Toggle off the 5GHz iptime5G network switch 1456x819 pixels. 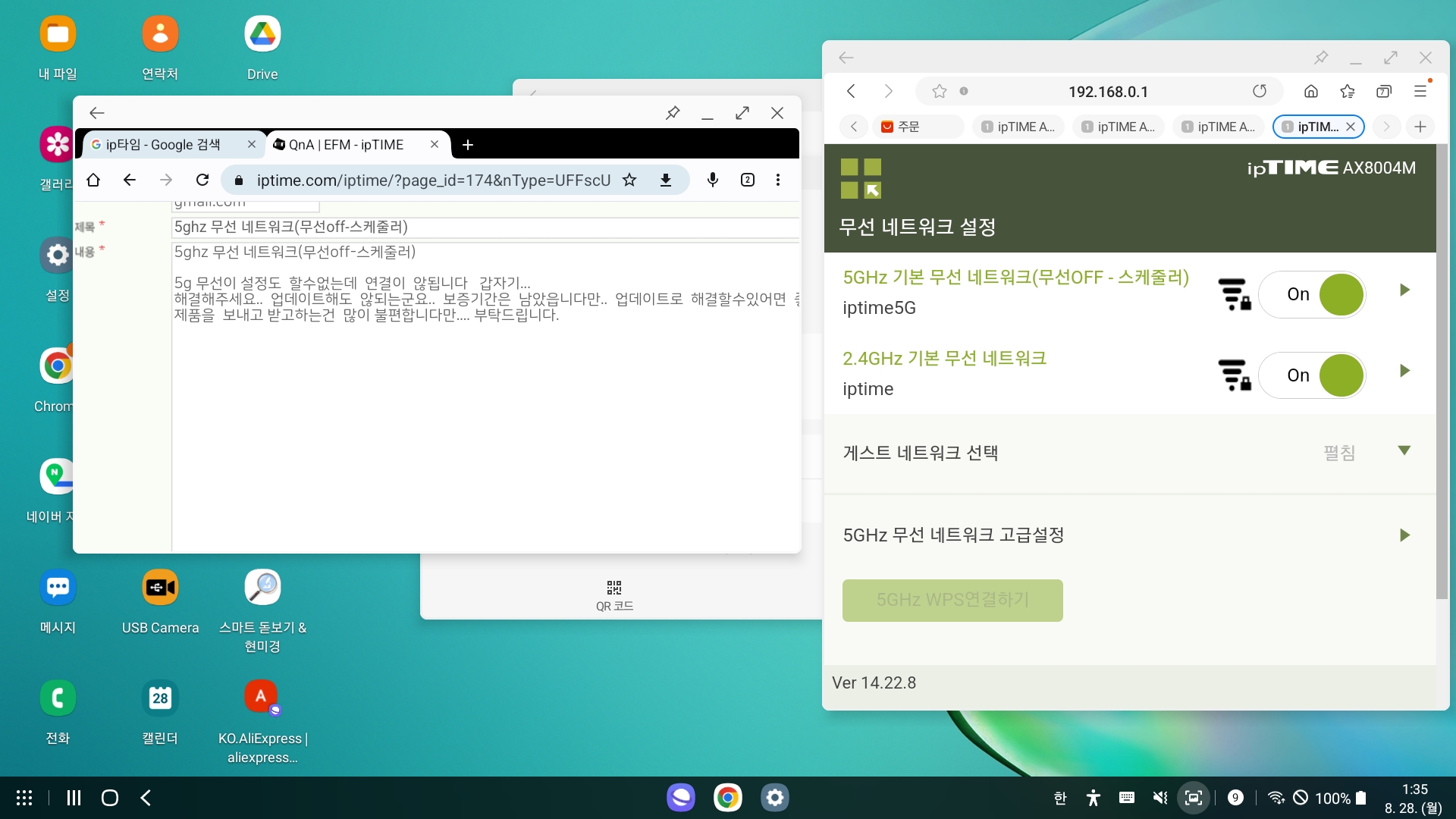(x=1312, y=295)
